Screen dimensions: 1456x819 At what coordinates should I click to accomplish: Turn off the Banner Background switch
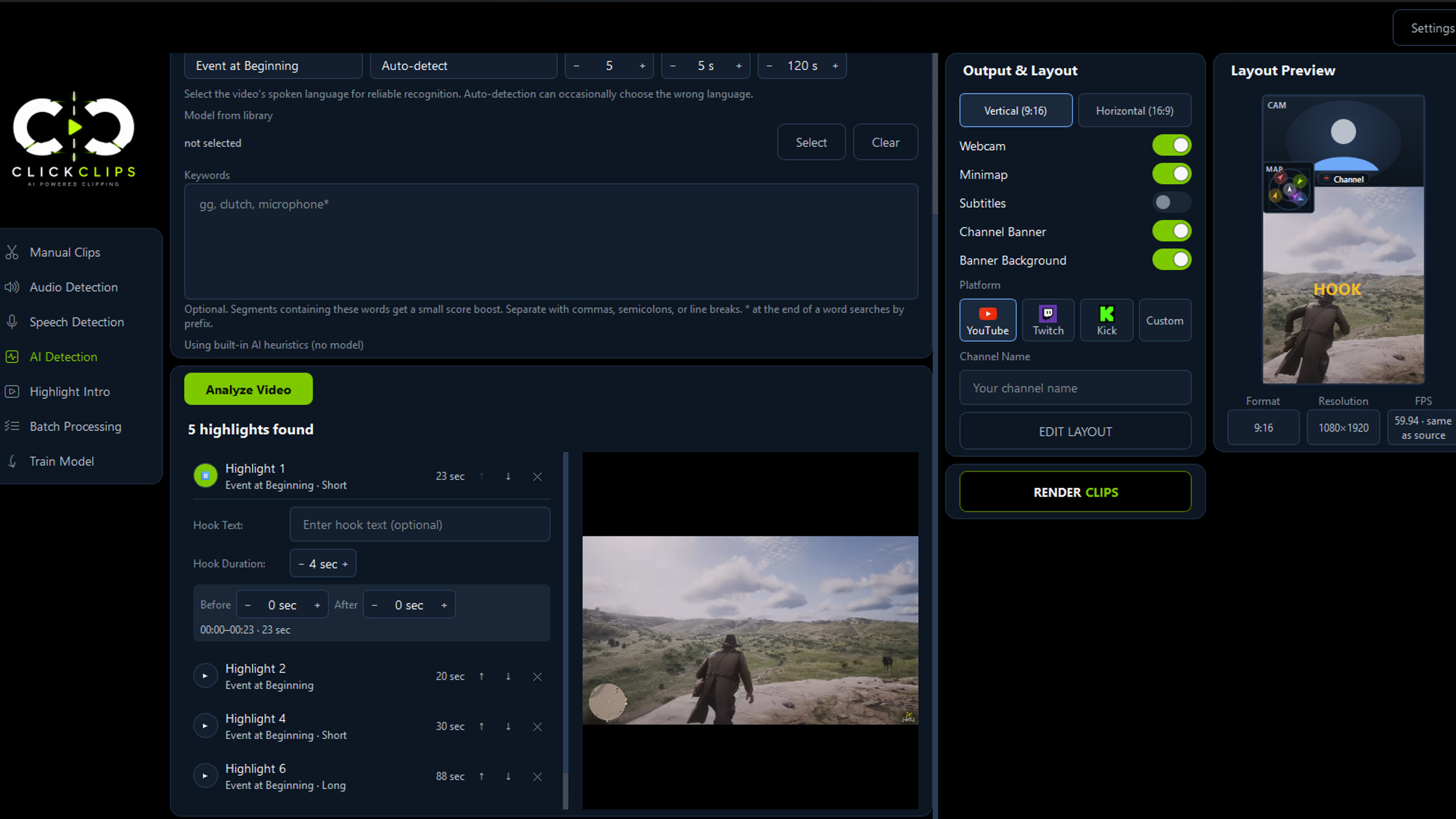coord(1172,260)
